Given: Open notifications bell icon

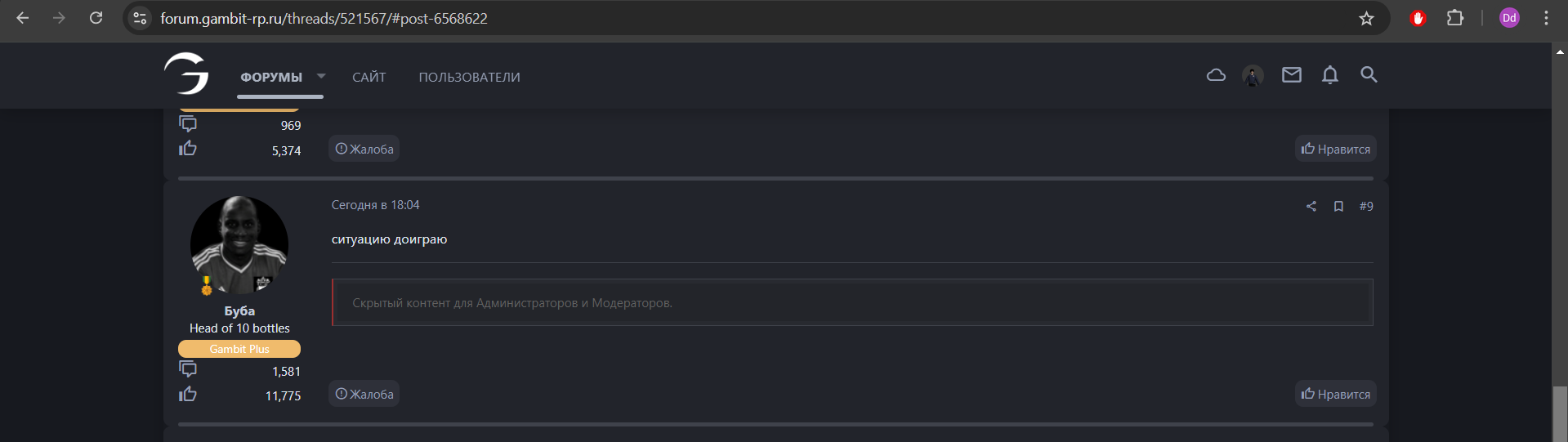Looking at the screenshot, I should [1330, 75].
